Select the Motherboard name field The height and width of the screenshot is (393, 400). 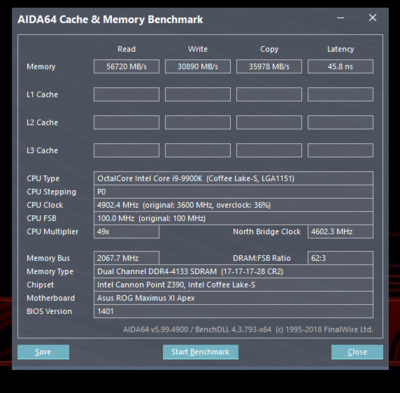(x=233, y=298)
